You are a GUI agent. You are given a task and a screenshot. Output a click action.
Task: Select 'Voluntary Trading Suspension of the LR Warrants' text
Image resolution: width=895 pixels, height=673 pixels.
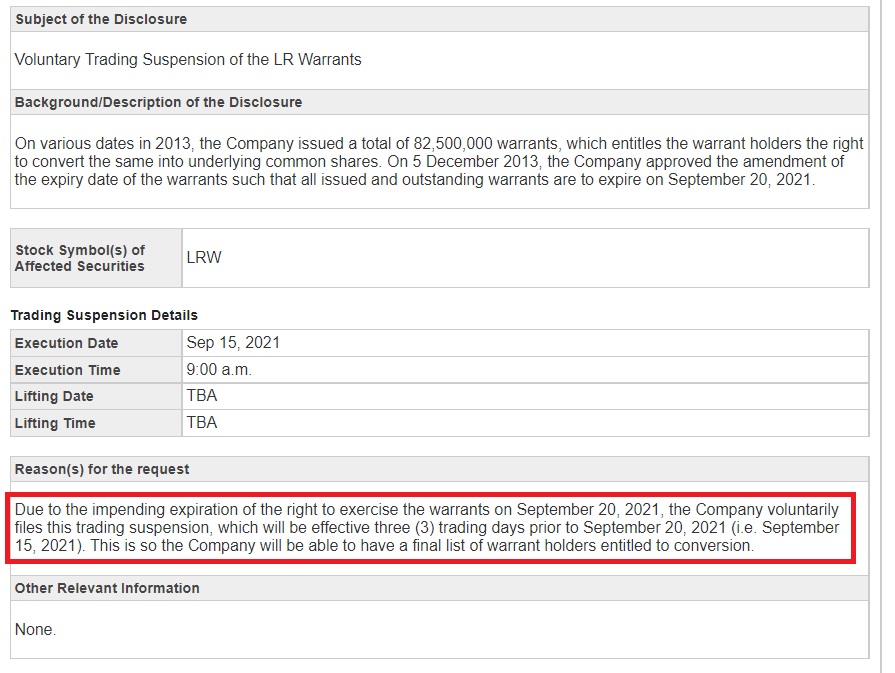pos(188,59)
